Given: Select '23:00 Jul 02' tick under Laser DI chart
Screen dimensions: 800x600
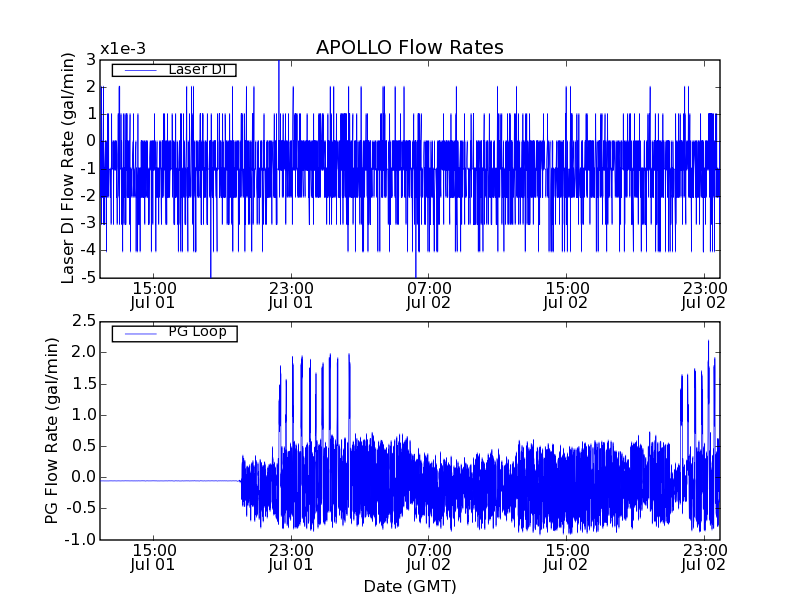Looking at the screenshot, I should tap(704, 296).
